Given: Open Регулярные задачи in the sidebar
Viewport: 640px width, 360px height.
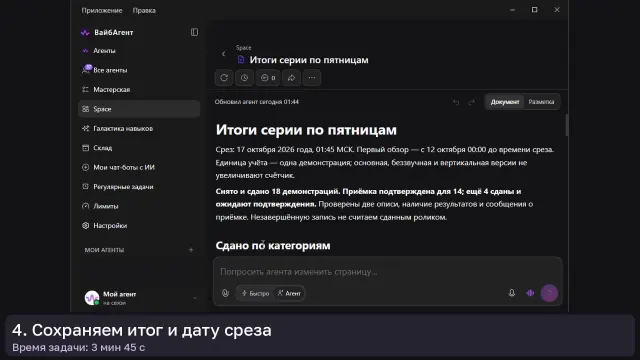Looking at the screenshot, I should [139, 187].
